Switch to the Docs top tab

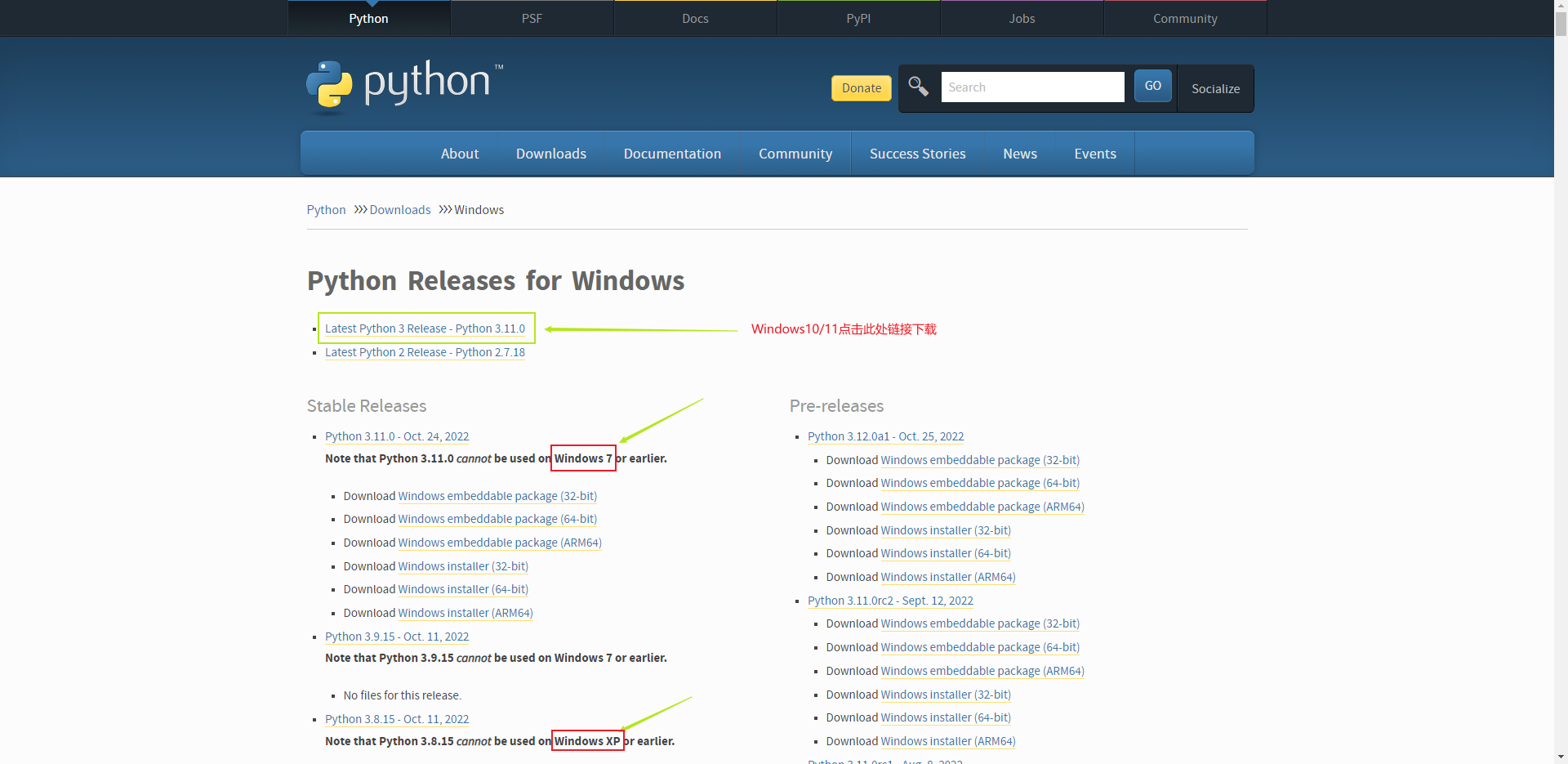695,18
